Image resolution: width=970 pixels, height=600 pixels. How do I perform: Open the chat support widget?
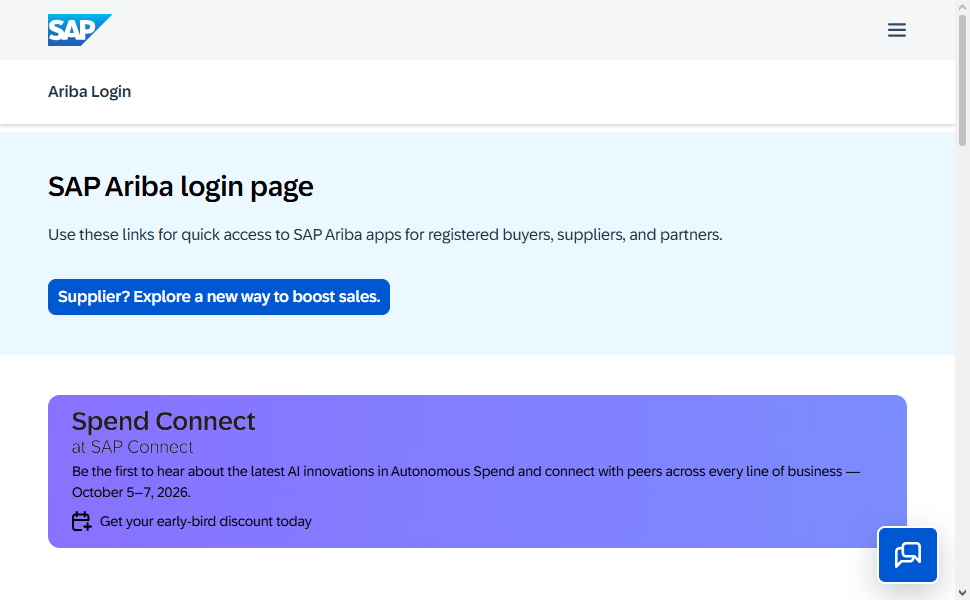click(x=908, y=555)
